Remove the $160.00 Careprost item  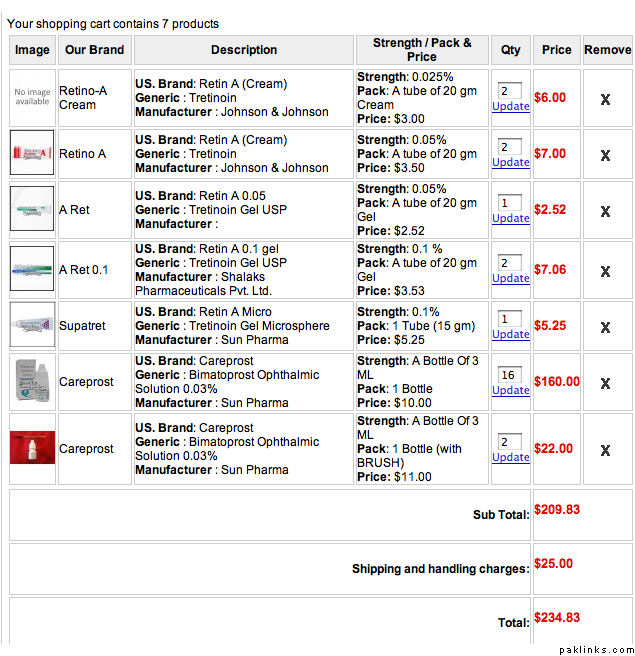(605, 383)
